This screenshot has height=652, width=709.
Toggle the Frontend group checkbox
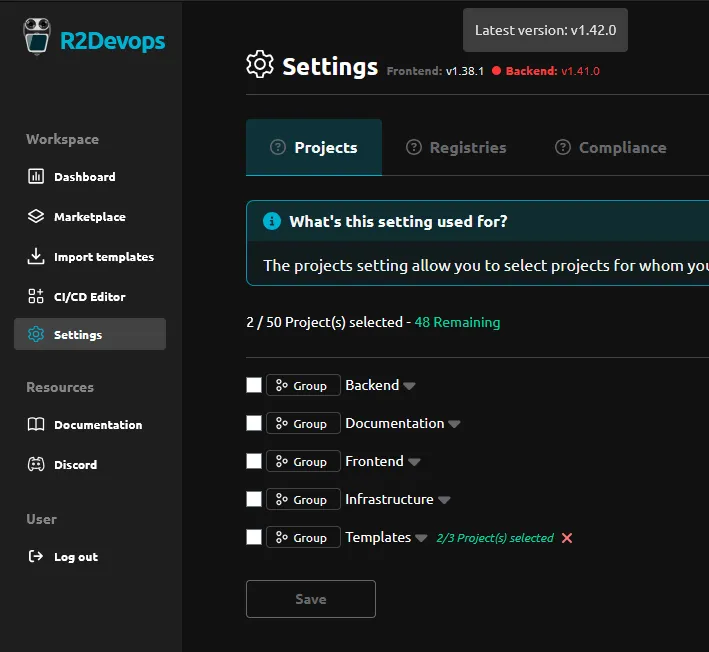pos(254,461)
